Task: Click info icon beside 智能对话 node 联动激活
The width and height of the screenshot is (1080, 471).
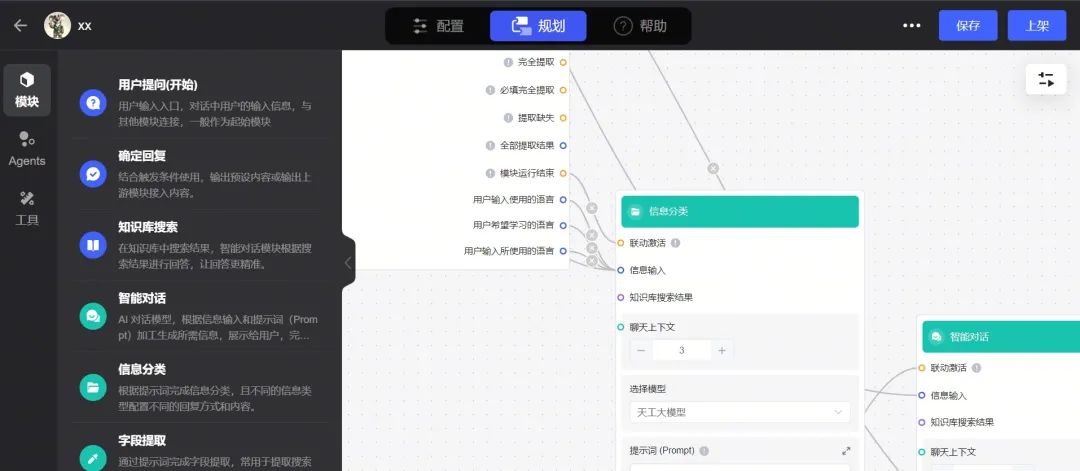Action: click(977, 368)
